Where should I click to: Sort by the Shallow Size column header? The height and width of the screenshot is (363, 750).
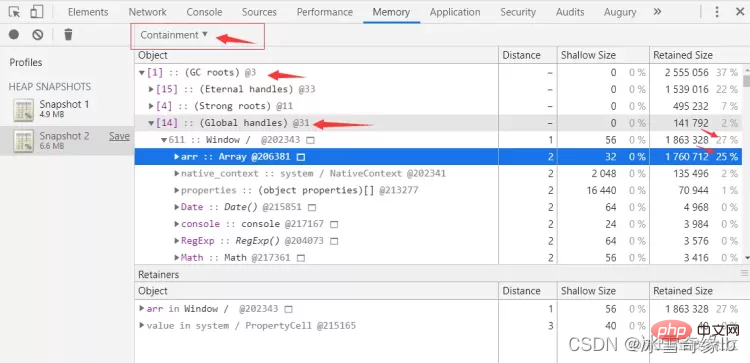[603, 55]
